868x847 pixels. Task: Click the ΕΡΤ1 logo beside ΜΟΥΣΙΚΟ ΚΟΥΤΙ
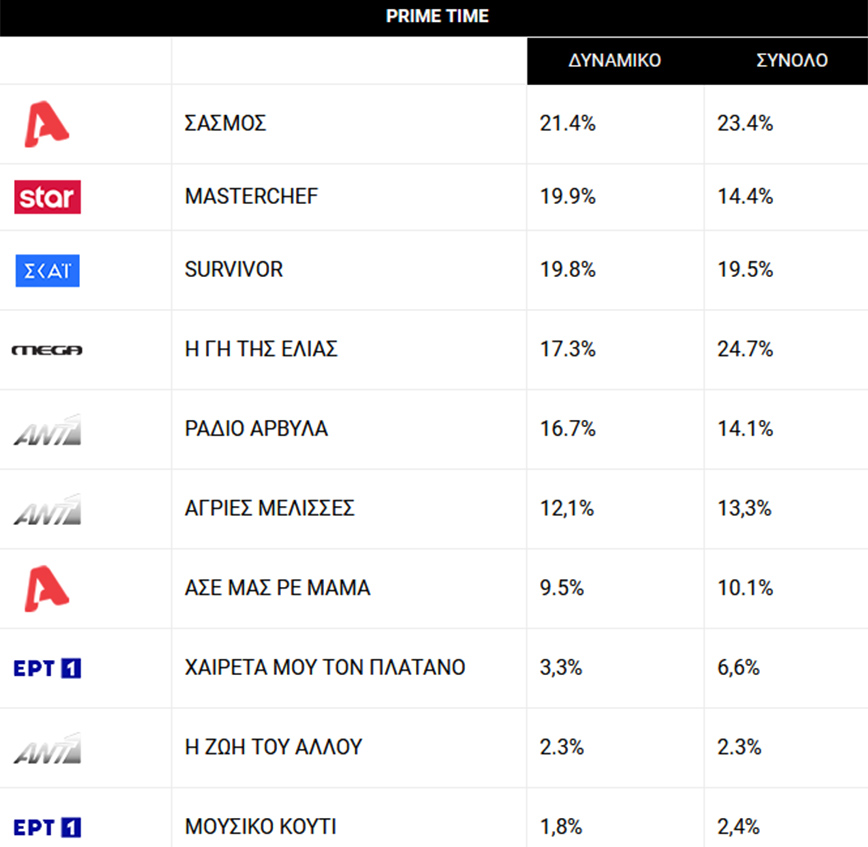47,827
